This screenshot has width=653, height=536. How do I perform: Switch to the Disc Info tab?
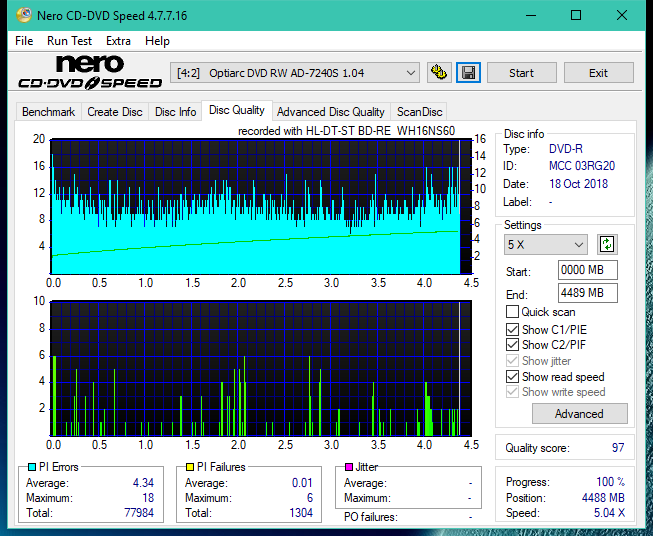(x=175, y=112)
